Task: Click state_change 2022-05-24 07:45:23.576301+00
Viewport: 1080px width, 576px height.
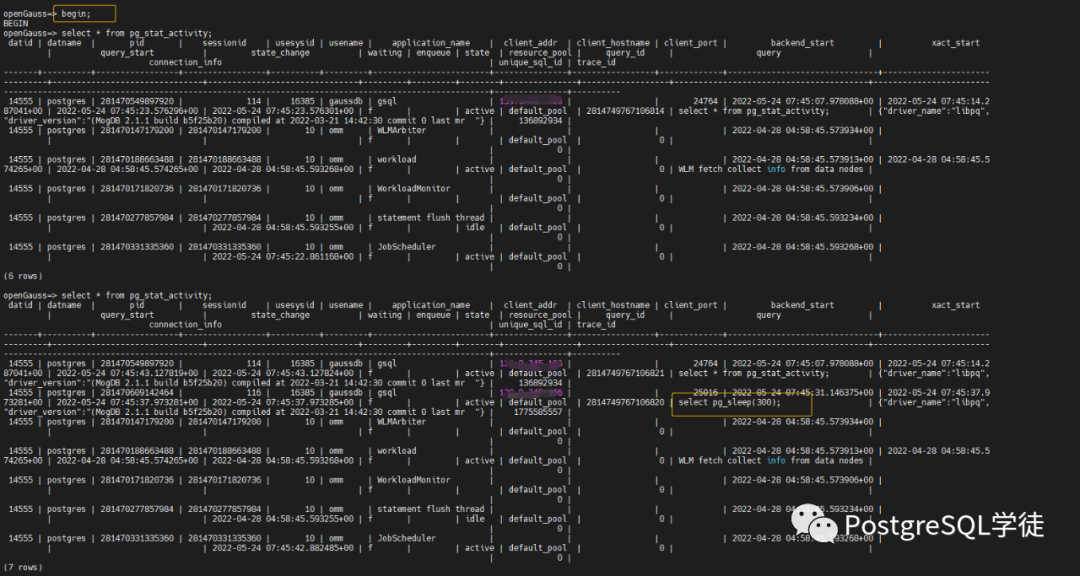Action: coord(282,111)
